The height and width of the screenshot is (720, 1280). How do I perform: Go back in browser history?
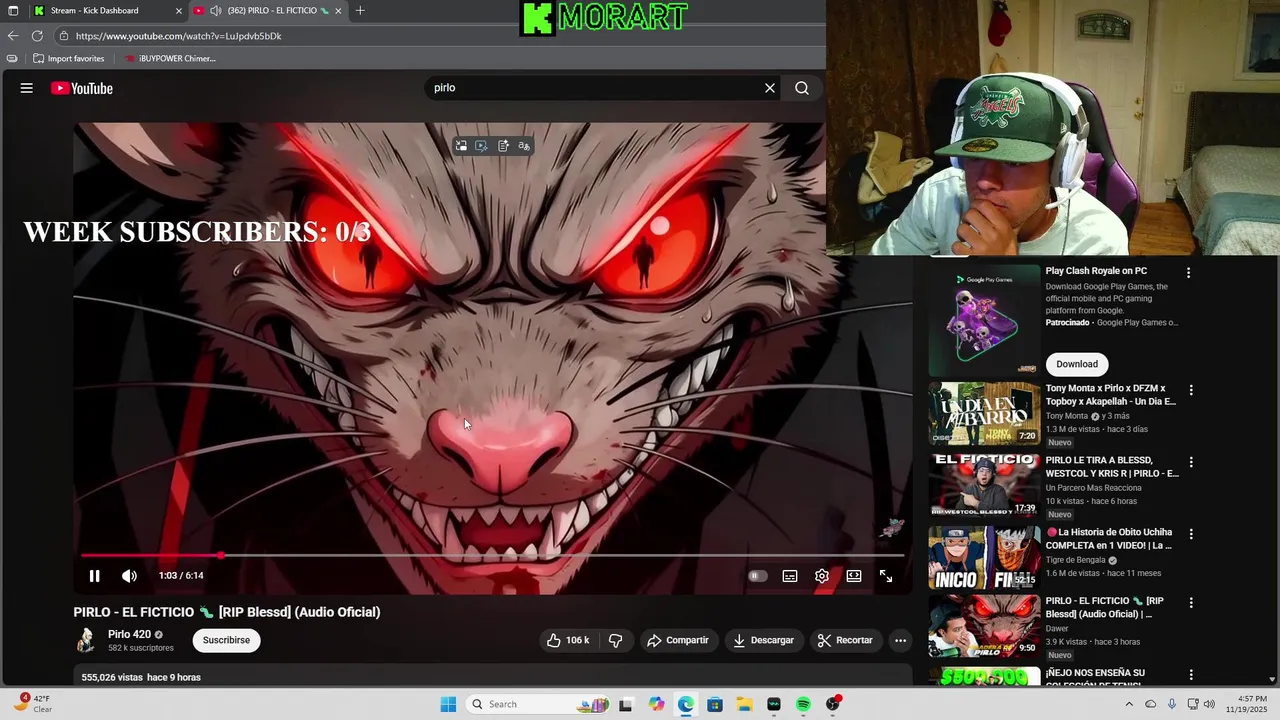pyautogui.click(x=13, y=36)
